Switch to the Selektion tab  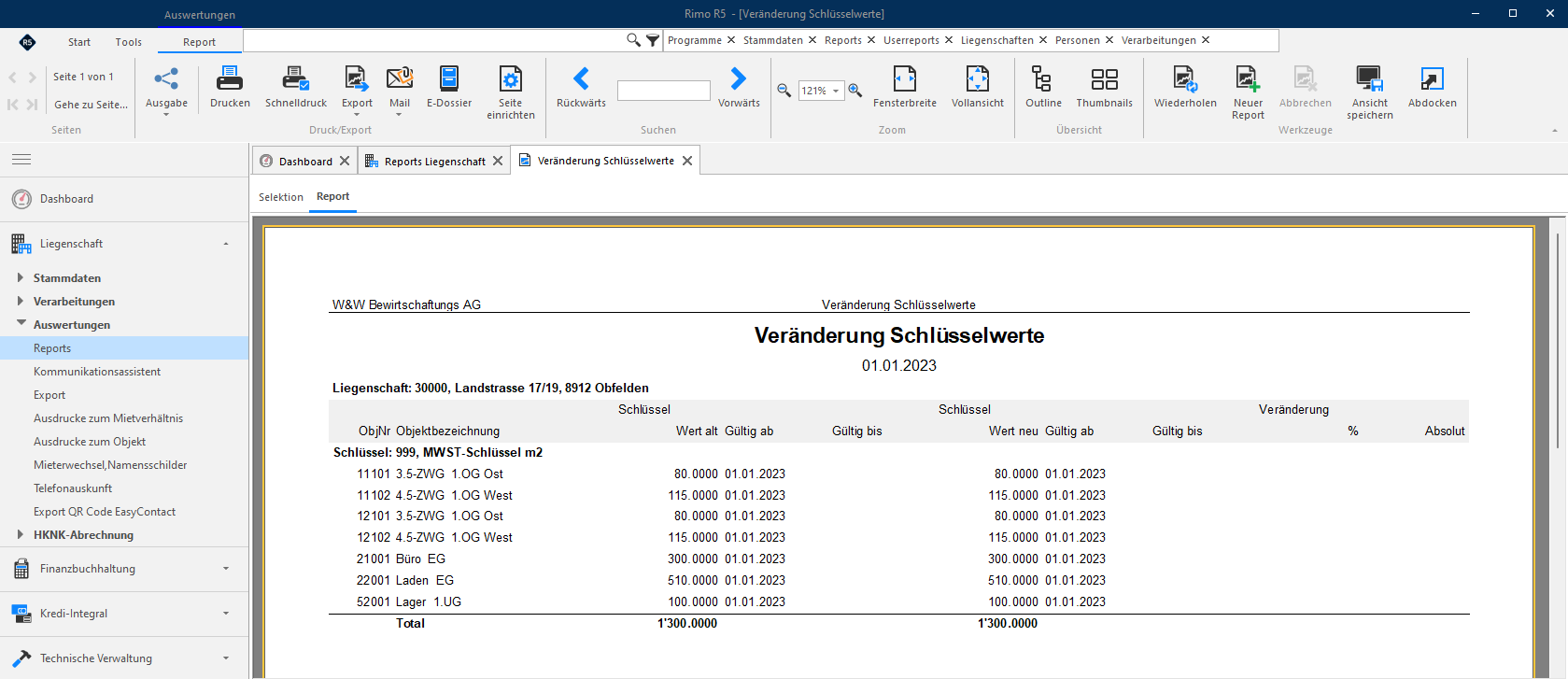click(281, 197)
